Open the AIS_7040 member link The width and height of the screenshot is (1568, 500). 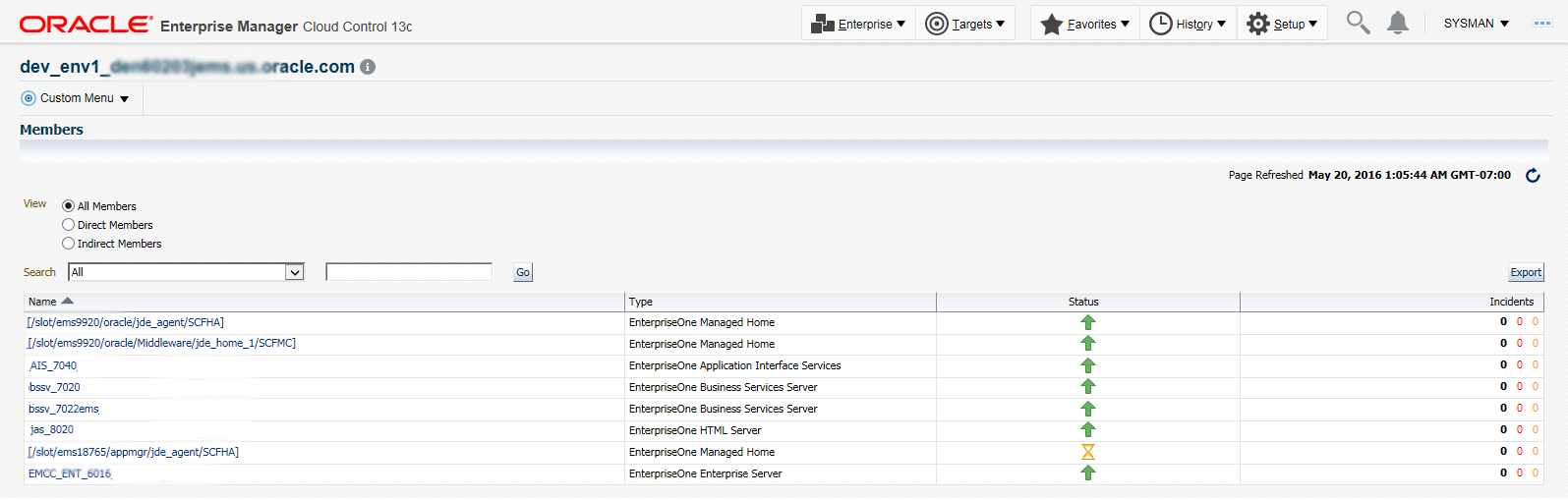click(53, 365)
